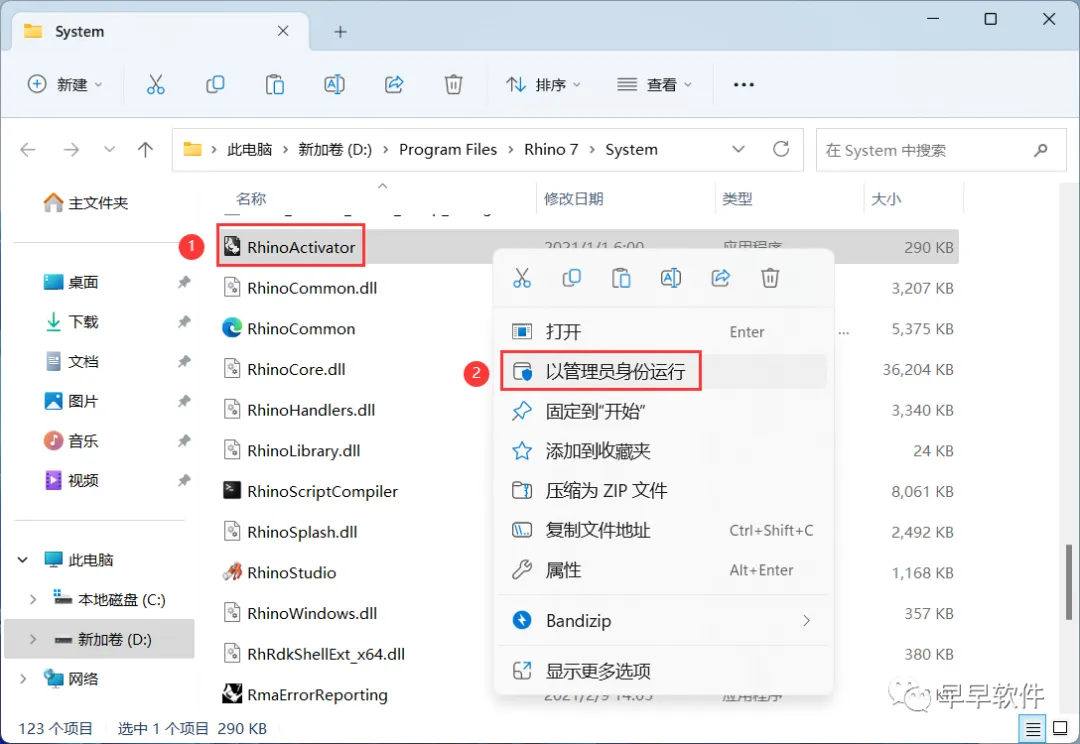Viewport: 1080px width, 744px height.
Task: Go forward with the Forward arrow
Action: pyautogui.click(x=71, y=149)
